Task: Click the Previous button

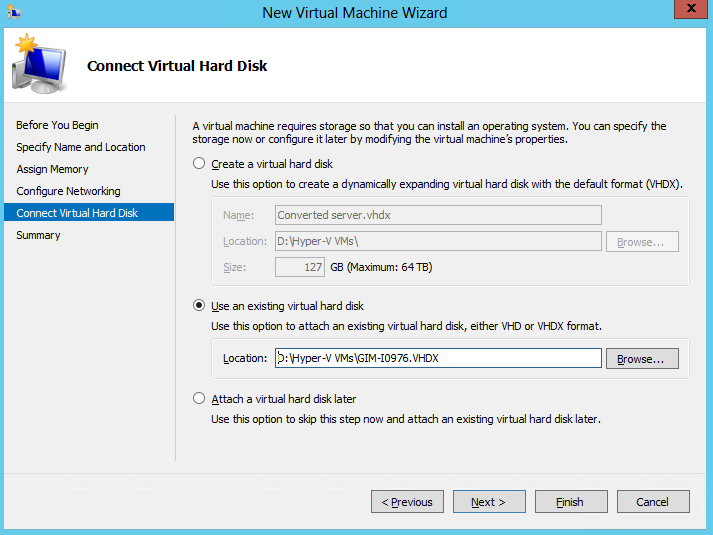Action: (407, 501)
